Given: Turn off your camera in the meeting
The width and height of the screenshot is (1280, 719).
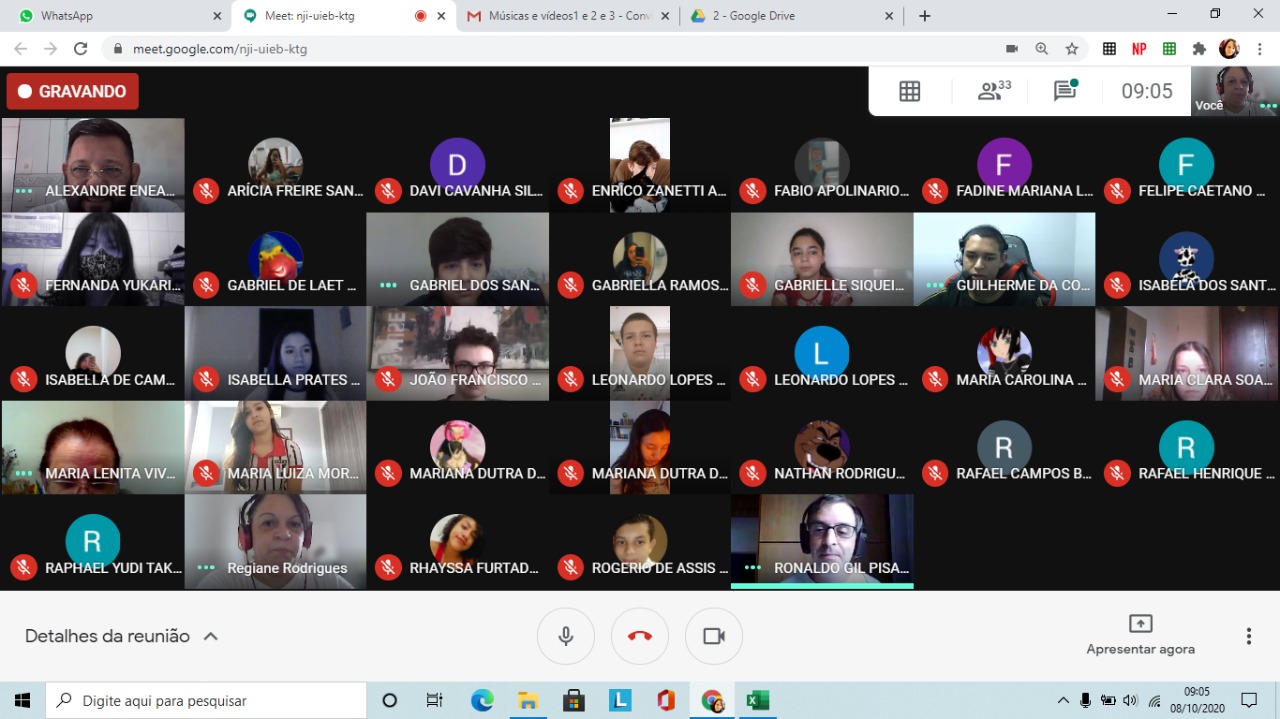Looking at the screenshot, I should tap(714, 636).
